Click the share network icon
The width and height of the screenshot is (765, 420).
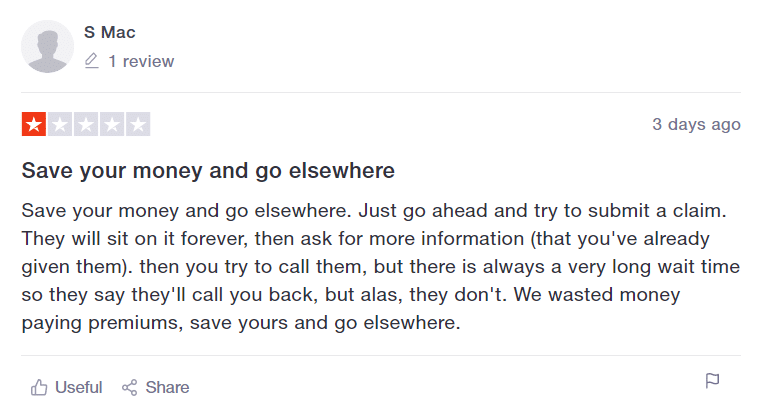pos(129,388)
